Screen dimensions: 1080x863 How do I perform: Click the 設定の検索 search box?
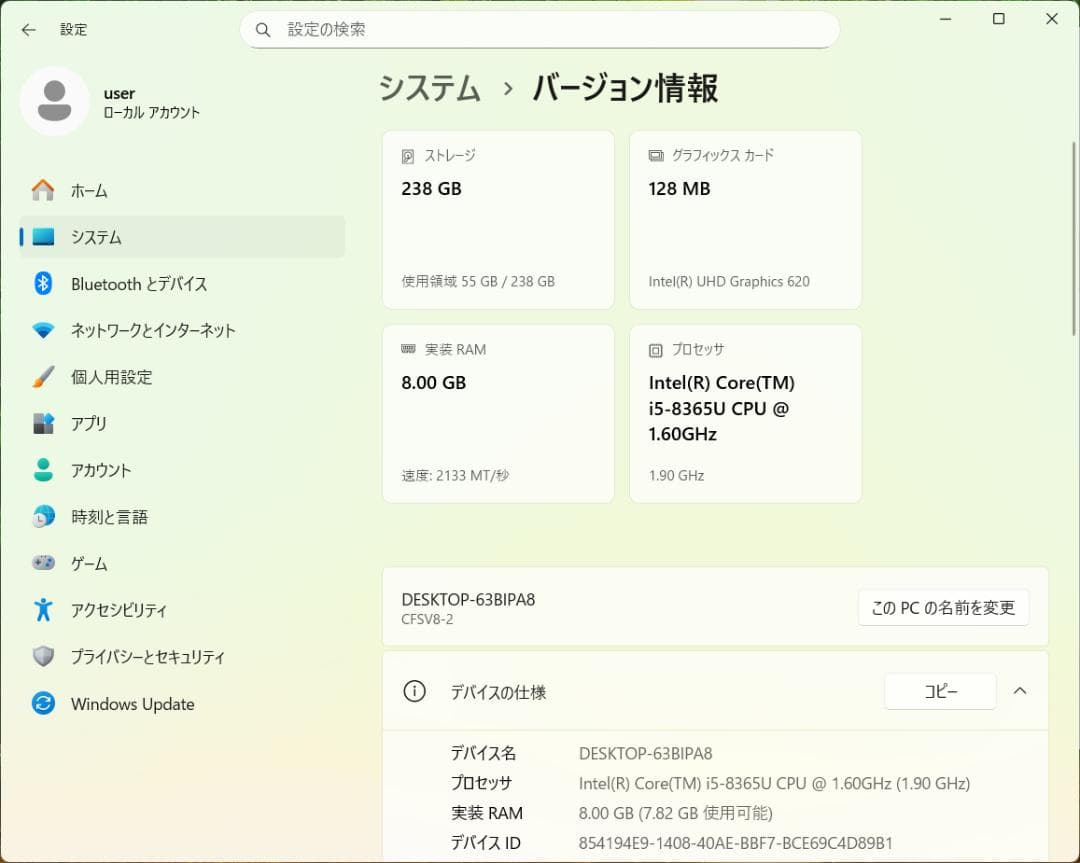pyautogui.click(x=540, y=30)
